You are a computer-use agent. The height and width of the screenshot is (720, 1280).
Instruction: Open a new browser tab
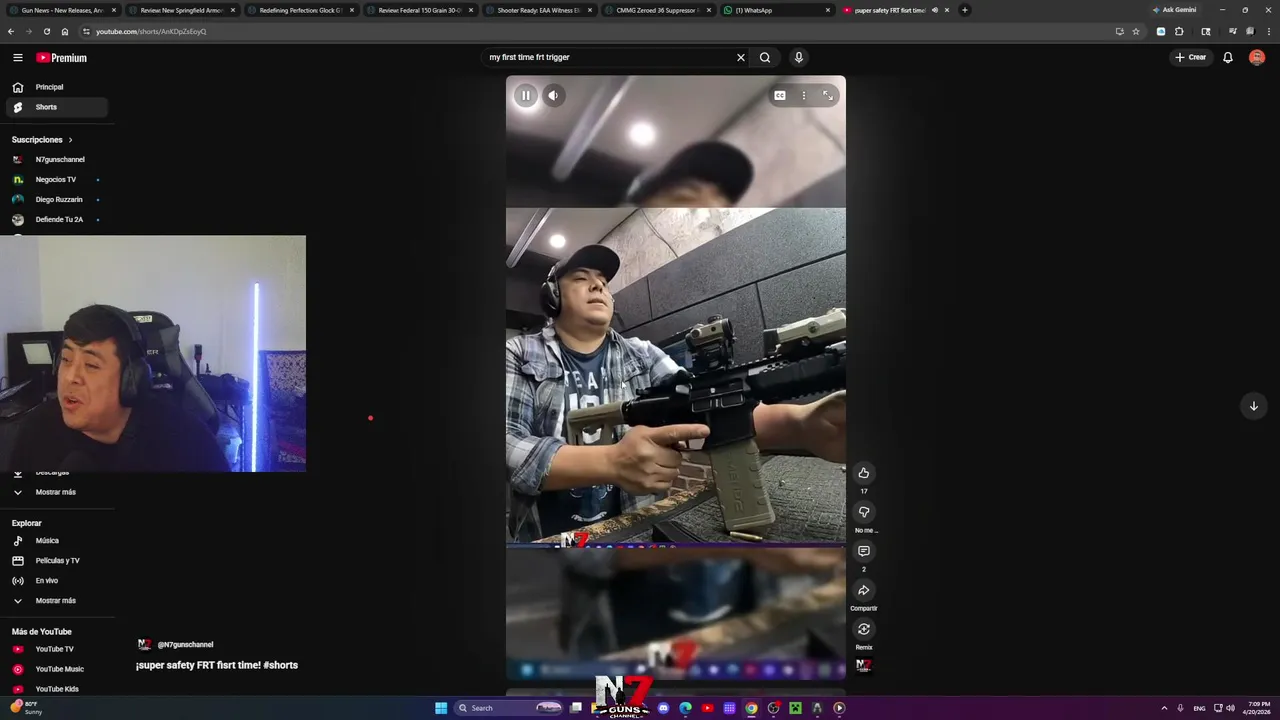(x=964, y=10)
